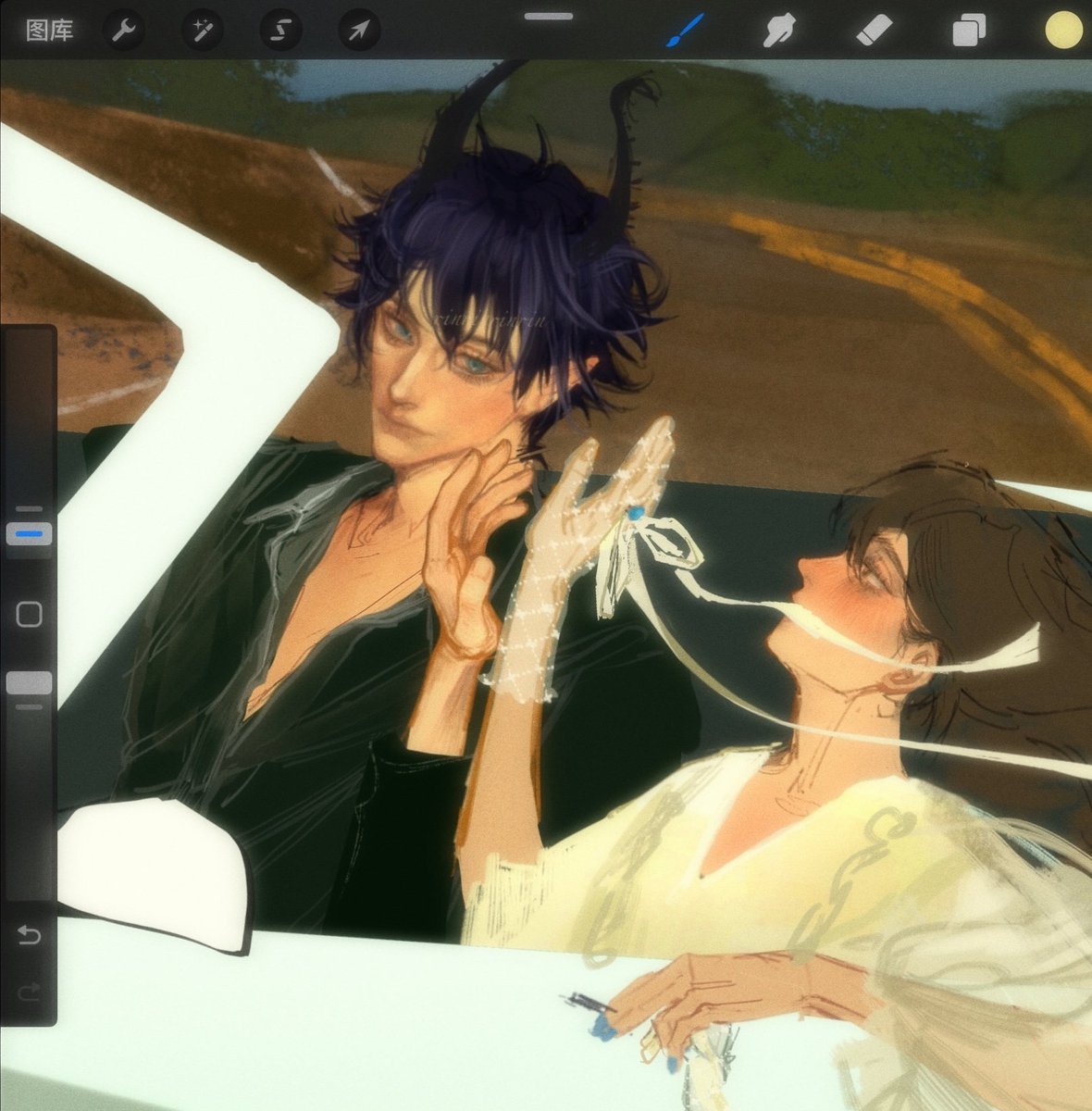The image size is (1092, 1111).
Task: Open the Layers panel
Action: (x=969, y=31)
